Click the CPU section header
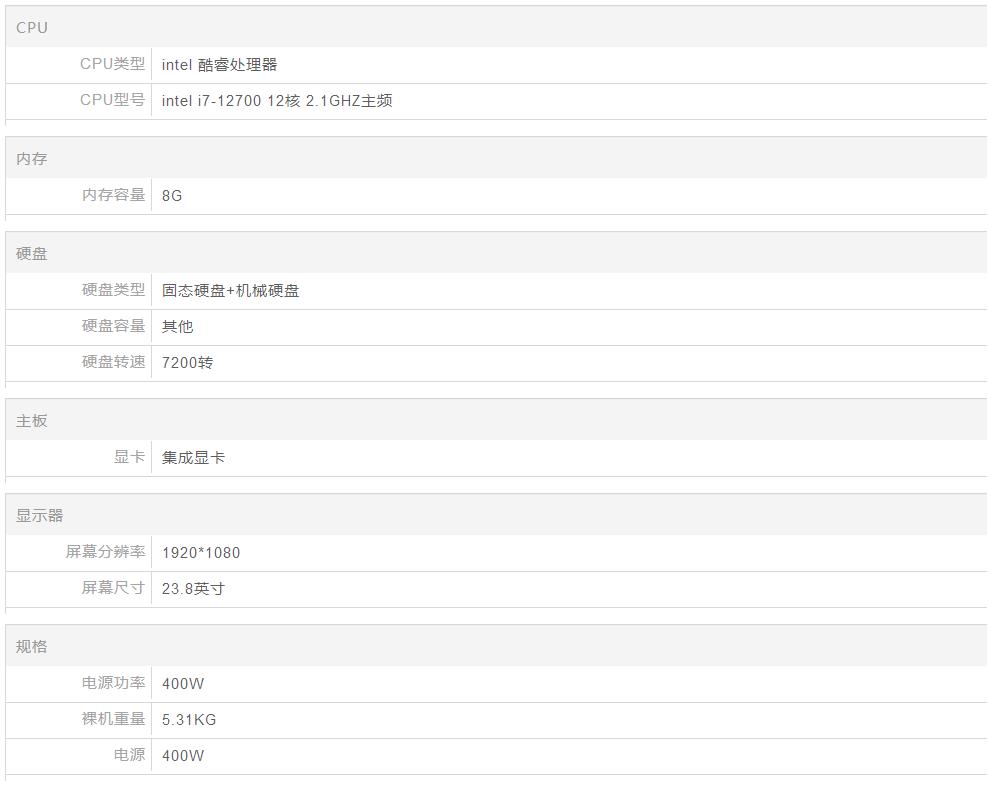 32,28
